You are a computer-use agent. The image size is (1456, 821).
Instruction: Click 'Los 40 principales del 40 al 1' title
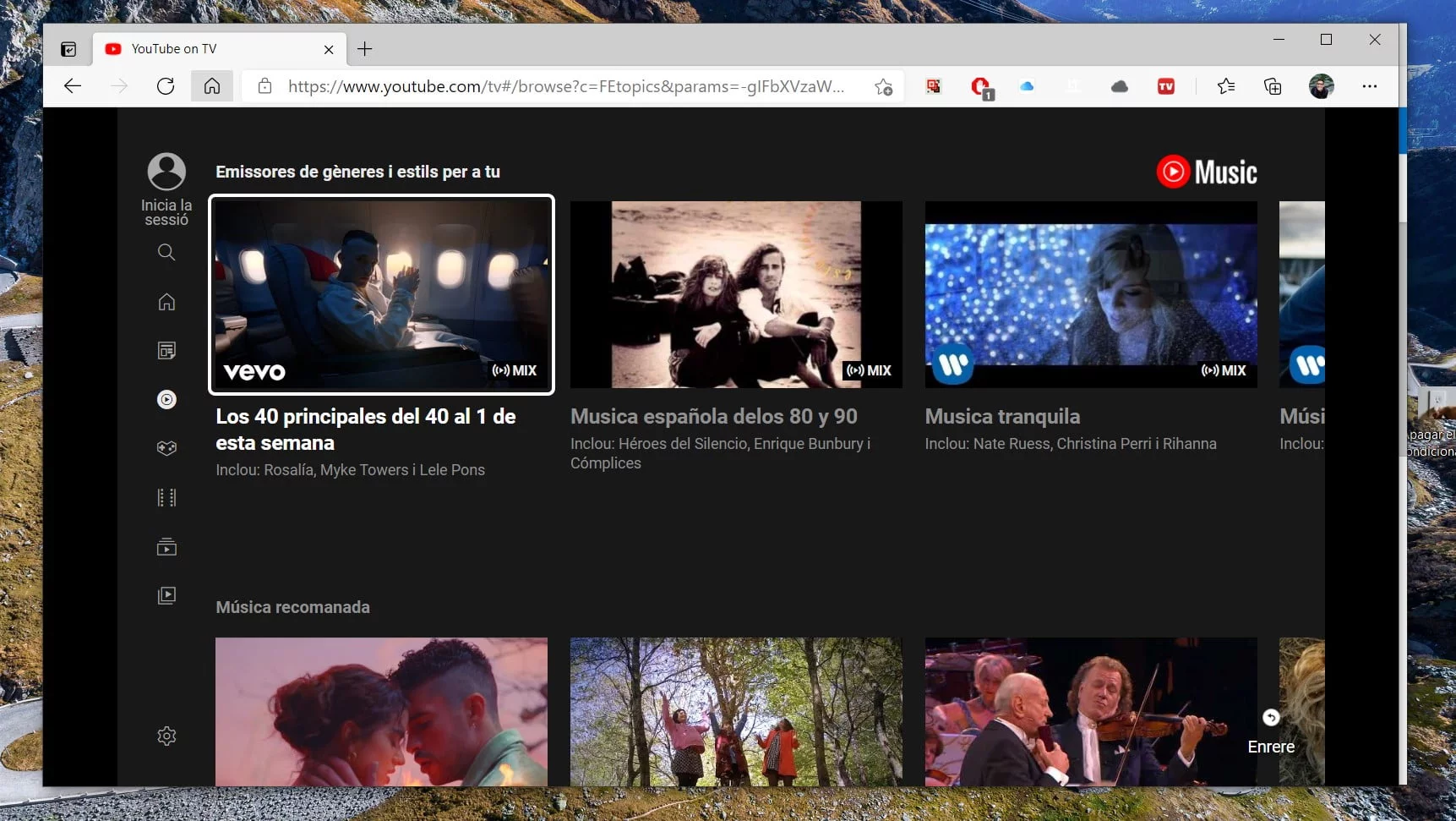pos(366,430)
